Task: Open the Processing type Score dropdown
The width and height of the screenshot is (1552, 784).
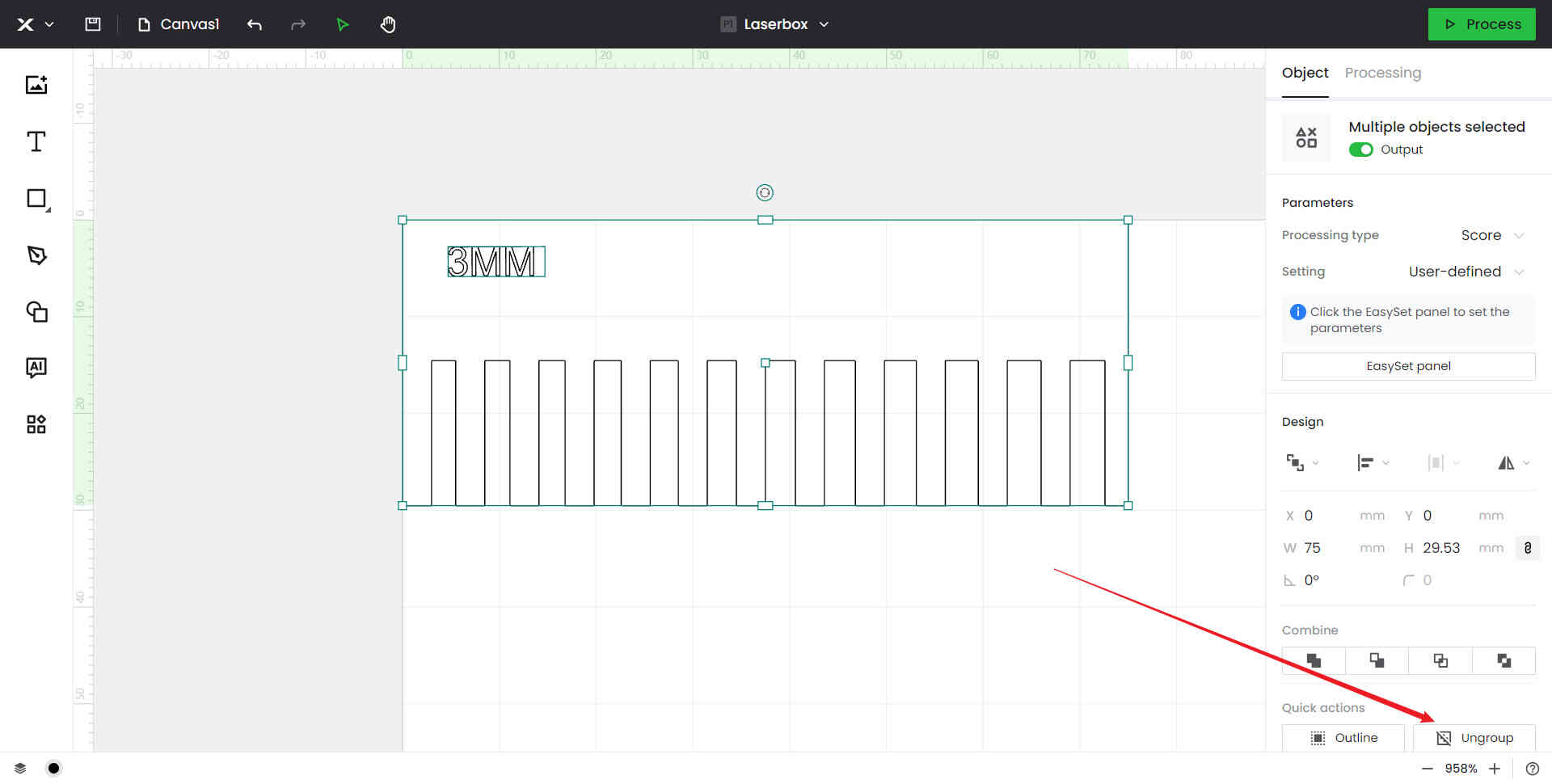Action: tap(1492, 235)
